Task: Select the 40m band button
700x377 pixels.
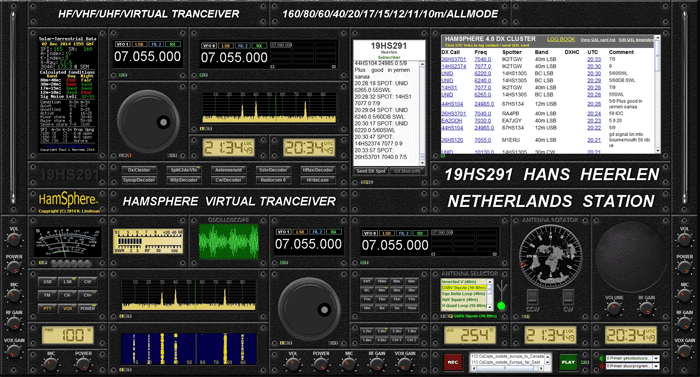Action: pyautogui.click(x=382, y=290)
